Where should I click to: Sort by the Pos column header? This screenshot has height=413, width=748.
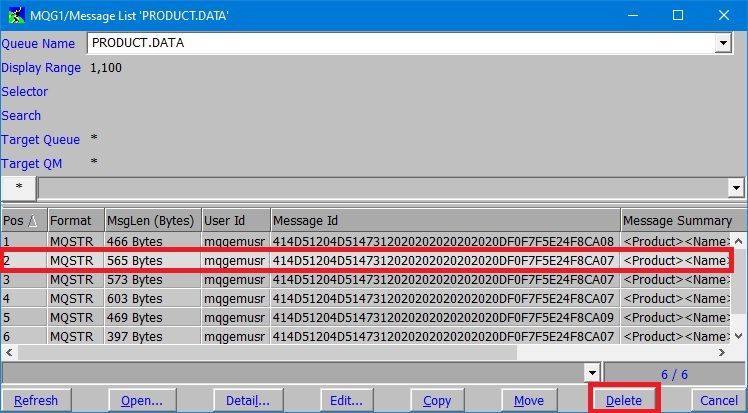tap(24, 220)
